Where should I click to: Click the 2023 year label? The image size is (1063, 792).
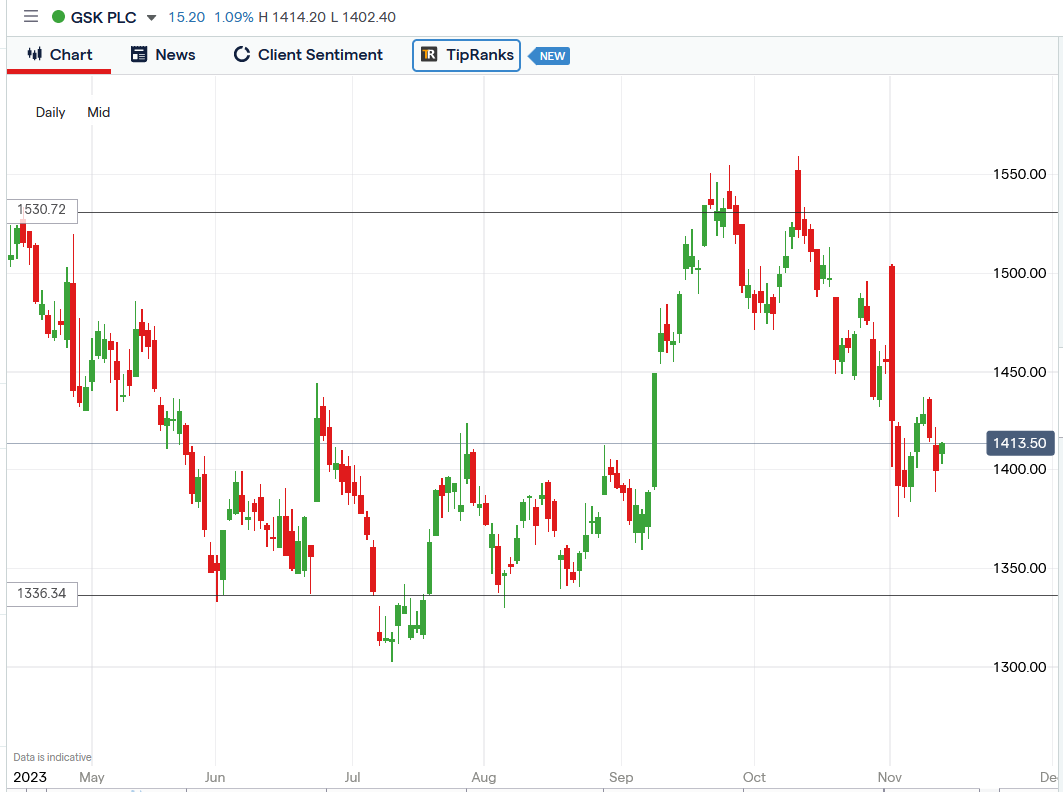coord(30,777)
